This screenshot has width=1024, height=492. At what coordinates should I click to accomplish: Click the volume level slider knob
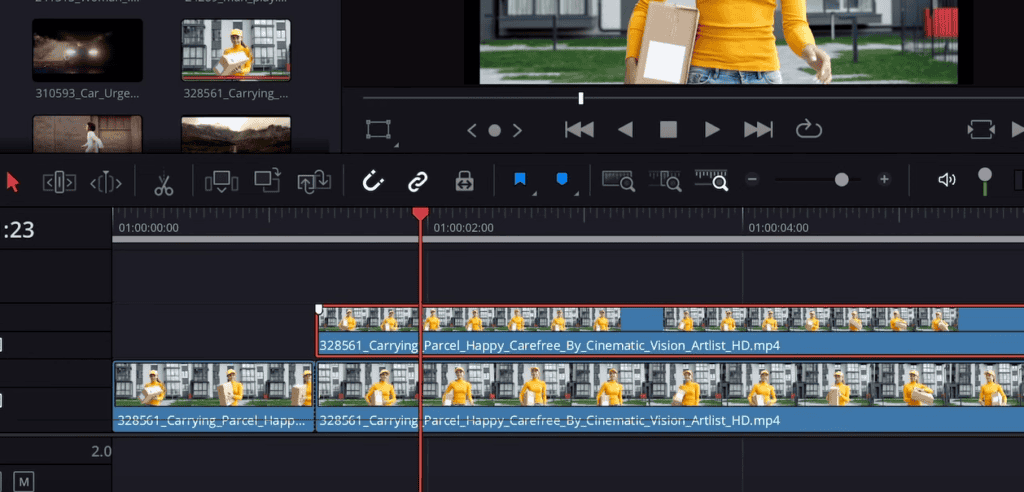point(985,175)
